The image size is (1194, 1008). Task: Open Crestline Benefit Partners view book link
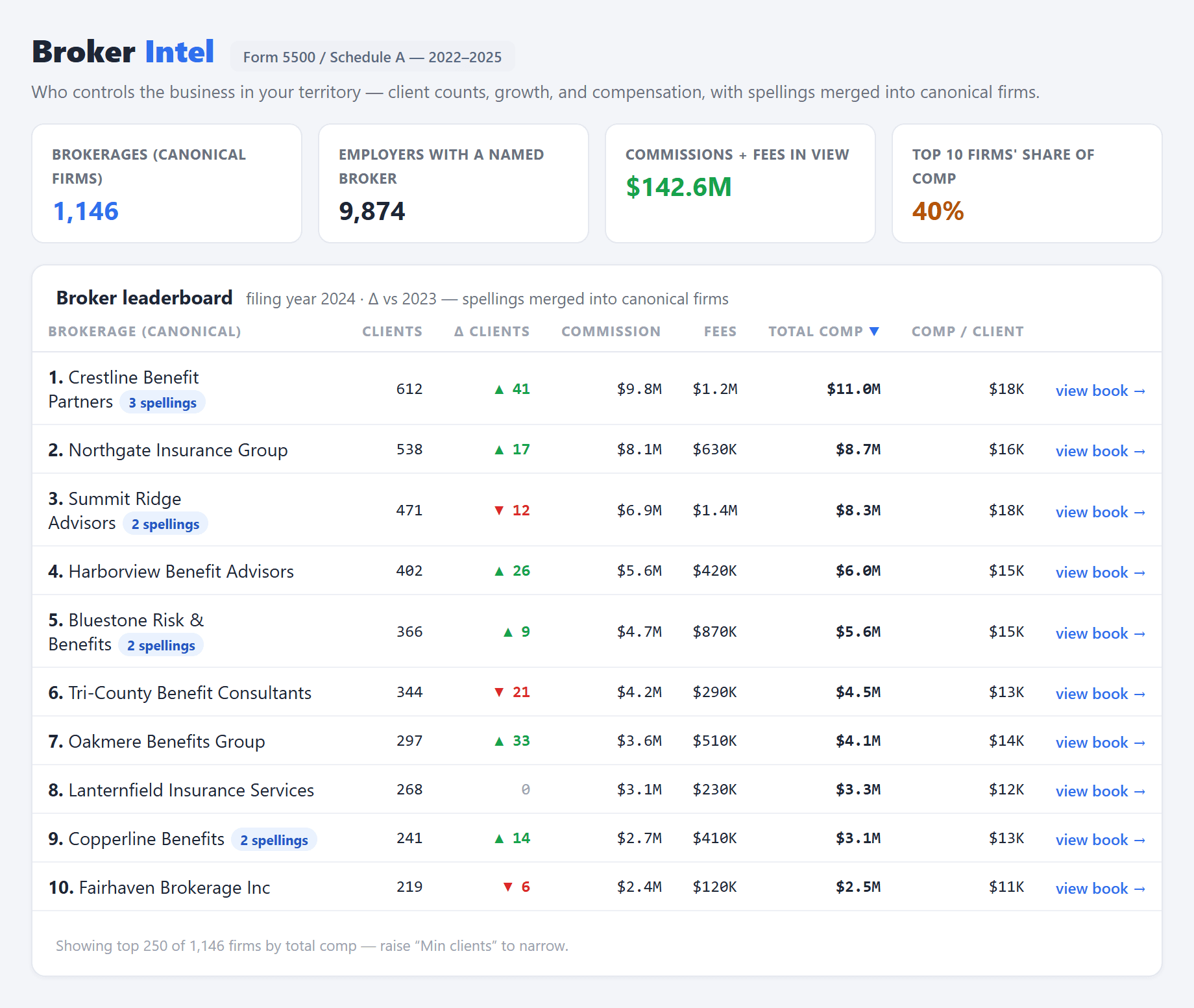[1100, 391]
